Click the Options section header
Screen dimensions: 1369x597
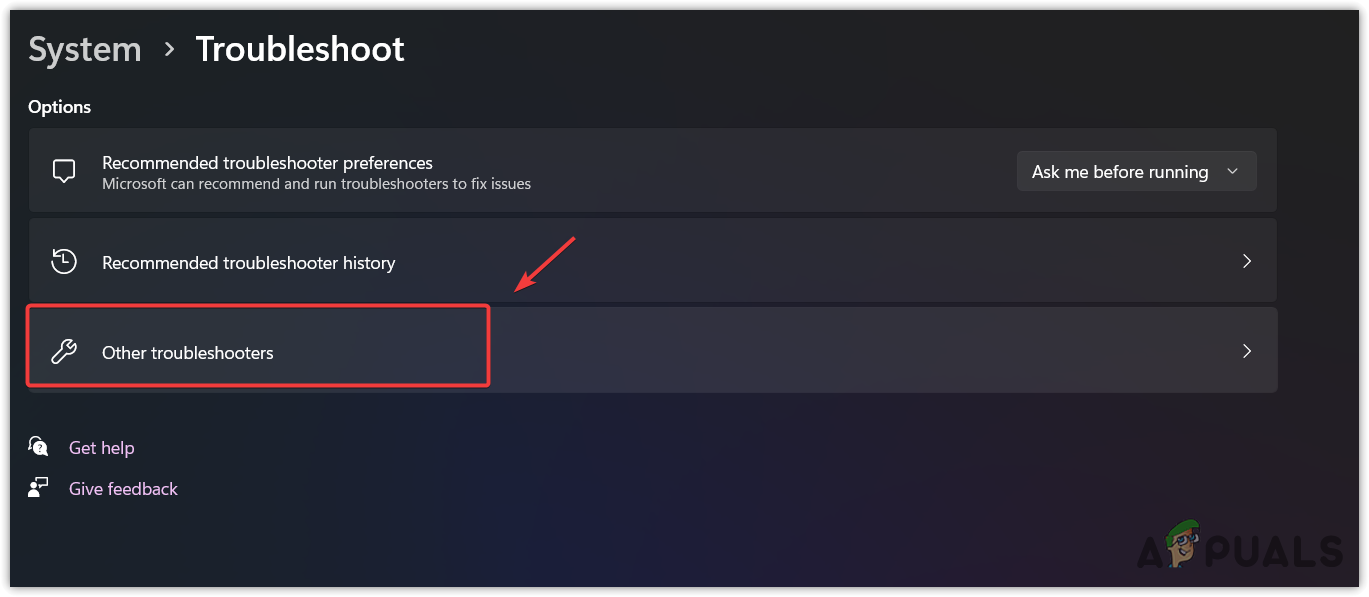click(x=59, y=106)
